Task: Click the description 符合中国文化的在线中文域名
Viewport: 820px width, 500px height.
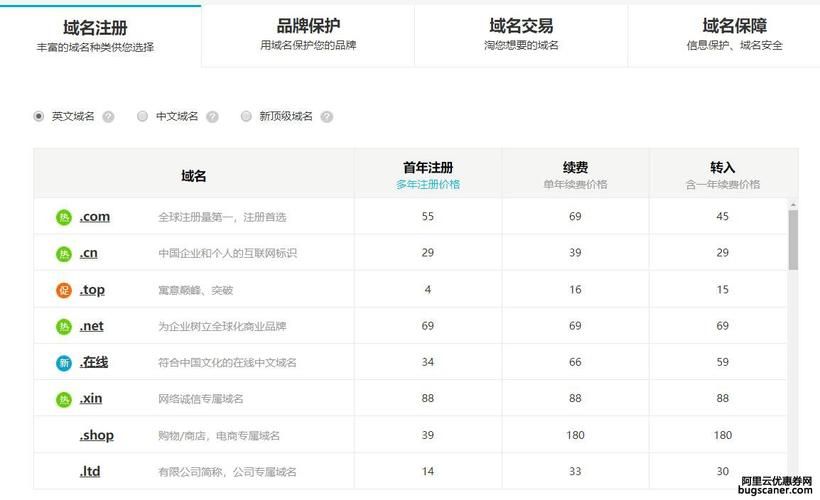Action: pos(227,362)
